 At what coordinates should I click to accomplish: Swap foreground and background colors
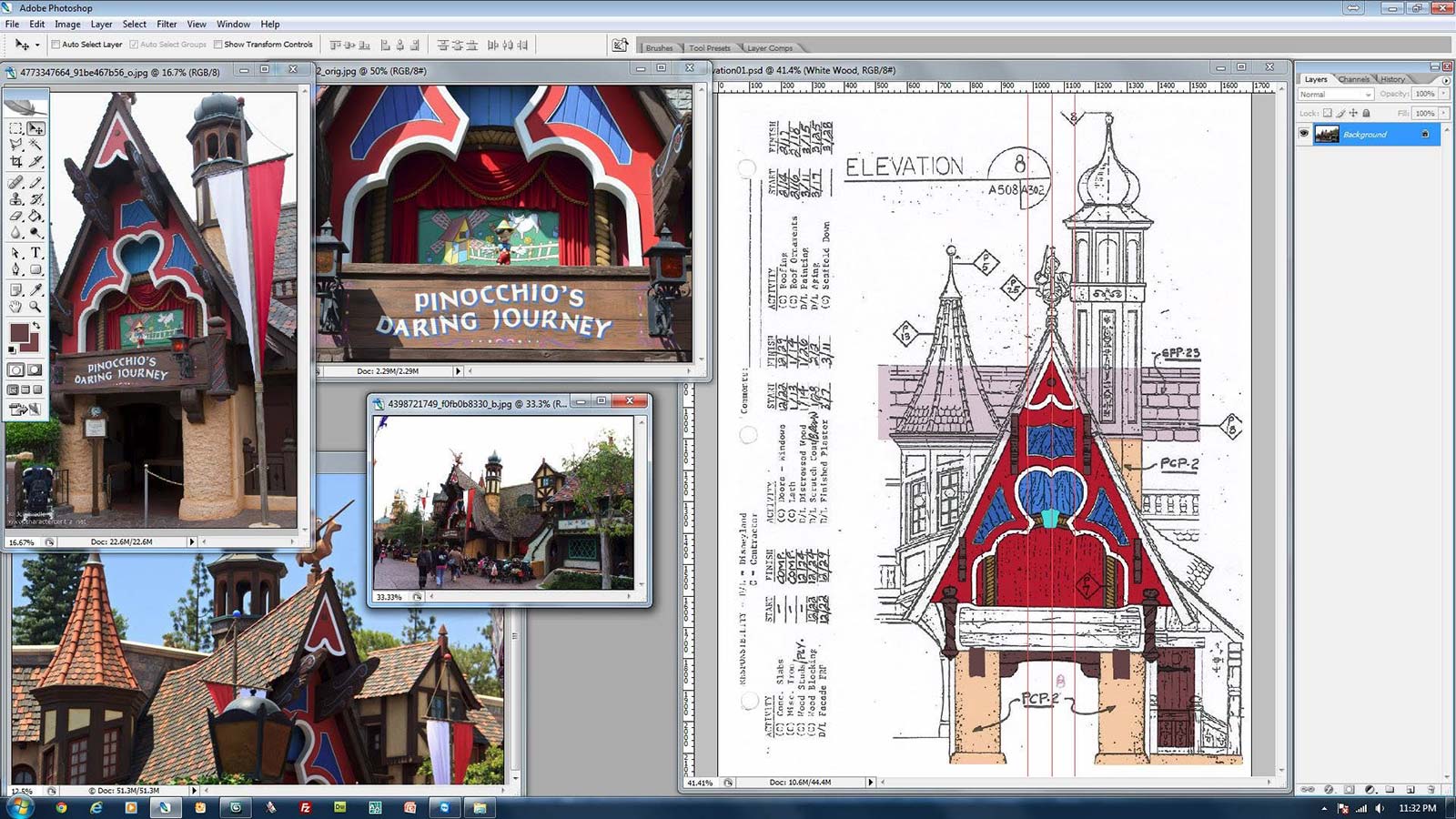[x=36, y=326]
